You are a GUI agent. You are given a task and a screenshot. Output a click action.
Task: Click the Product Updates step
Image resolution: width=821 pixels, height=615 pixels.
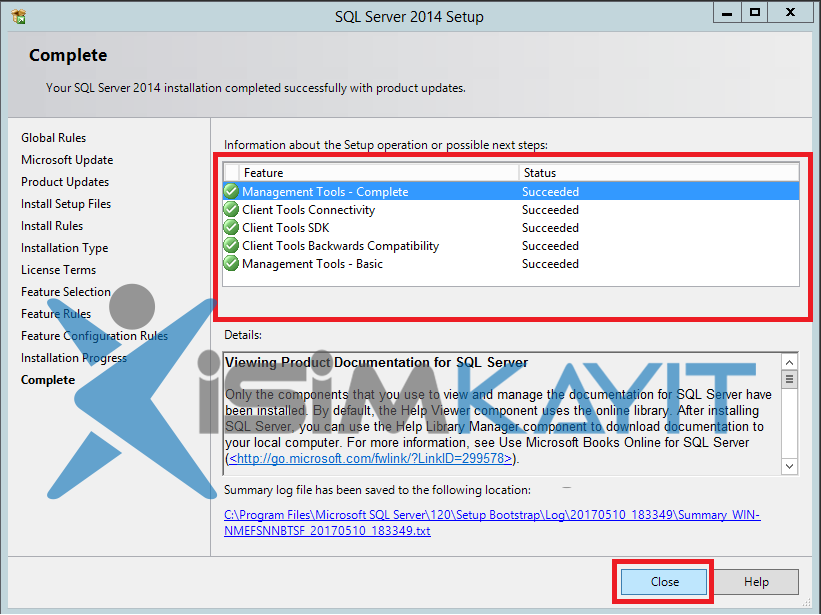65,182
